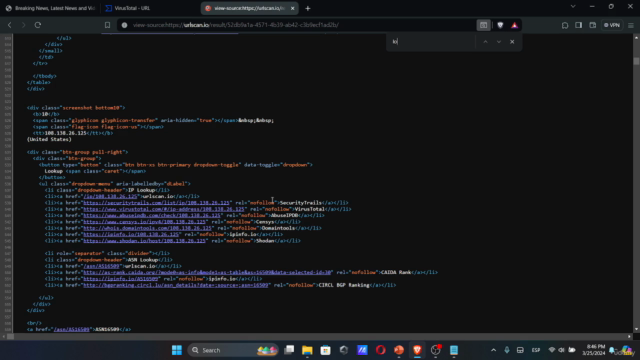Open the reader mode icon in address bar
Screen dimensions: 640x360
tap(483, 25)
